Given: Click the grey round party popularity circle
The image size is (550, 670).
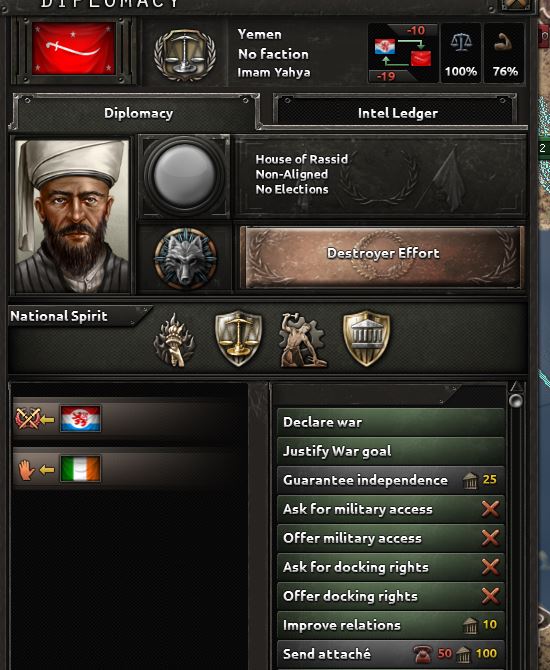Looking at the screenshot, I should 184,176.
